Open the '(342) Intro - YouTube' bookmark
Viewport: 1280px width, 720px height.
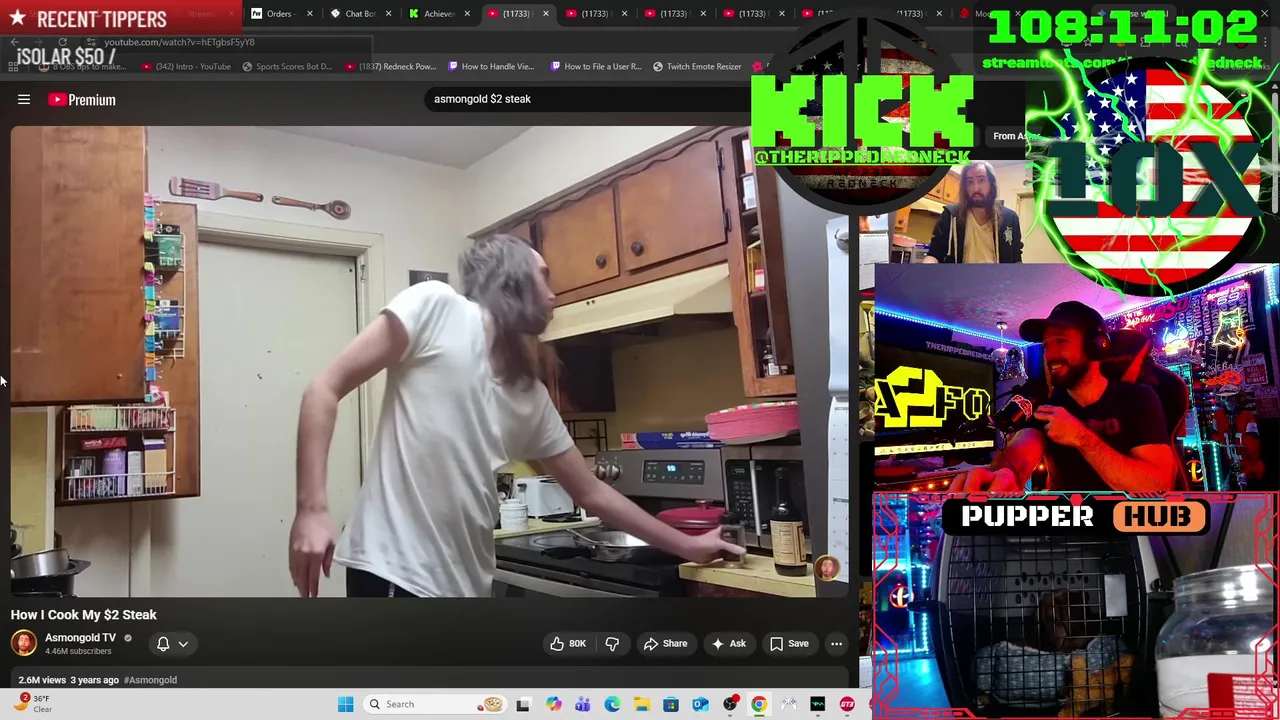[186, 67]
